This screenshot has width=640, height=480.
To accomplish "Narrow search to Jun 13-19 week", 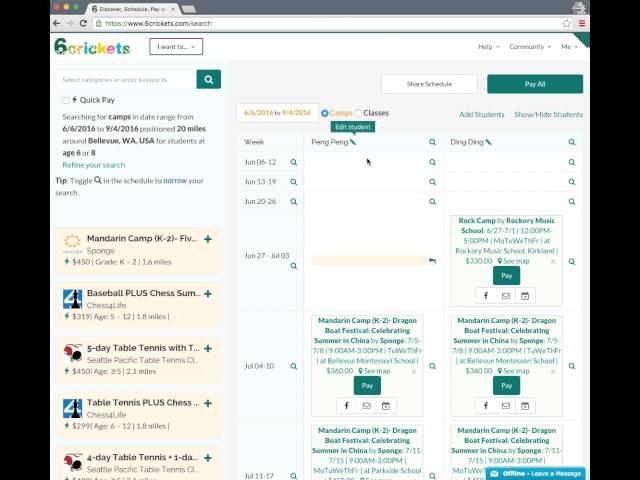I will click(x=293, y=182).
